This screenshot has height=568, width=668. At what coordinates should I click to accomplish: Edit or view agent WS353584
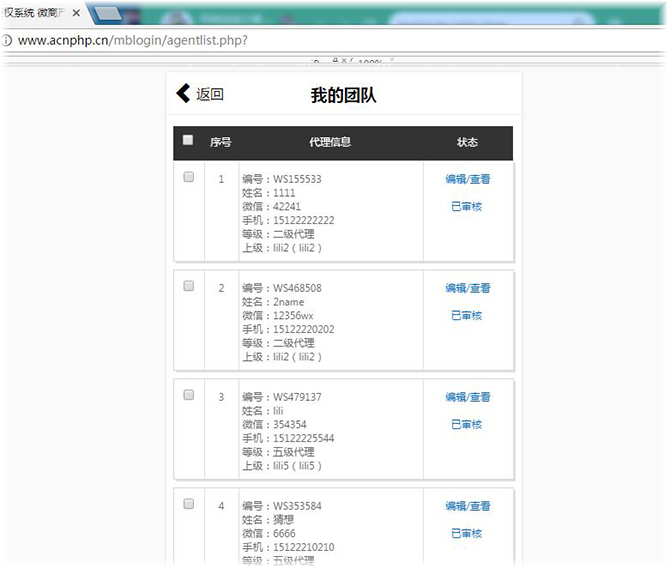click(467, 507)
